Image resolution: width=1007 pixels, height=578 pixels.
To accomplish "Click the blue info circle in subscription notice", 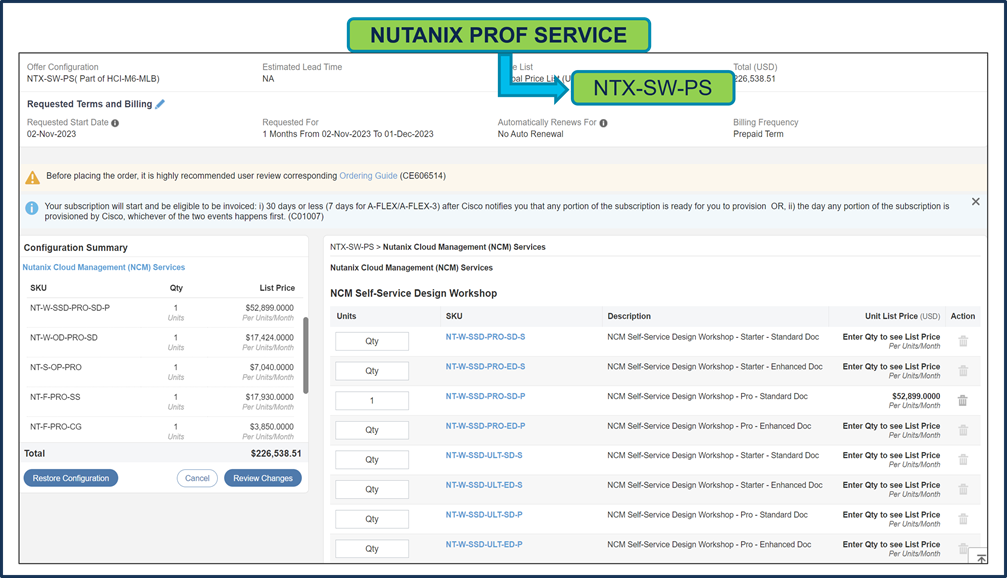I will tap(31, 208).
